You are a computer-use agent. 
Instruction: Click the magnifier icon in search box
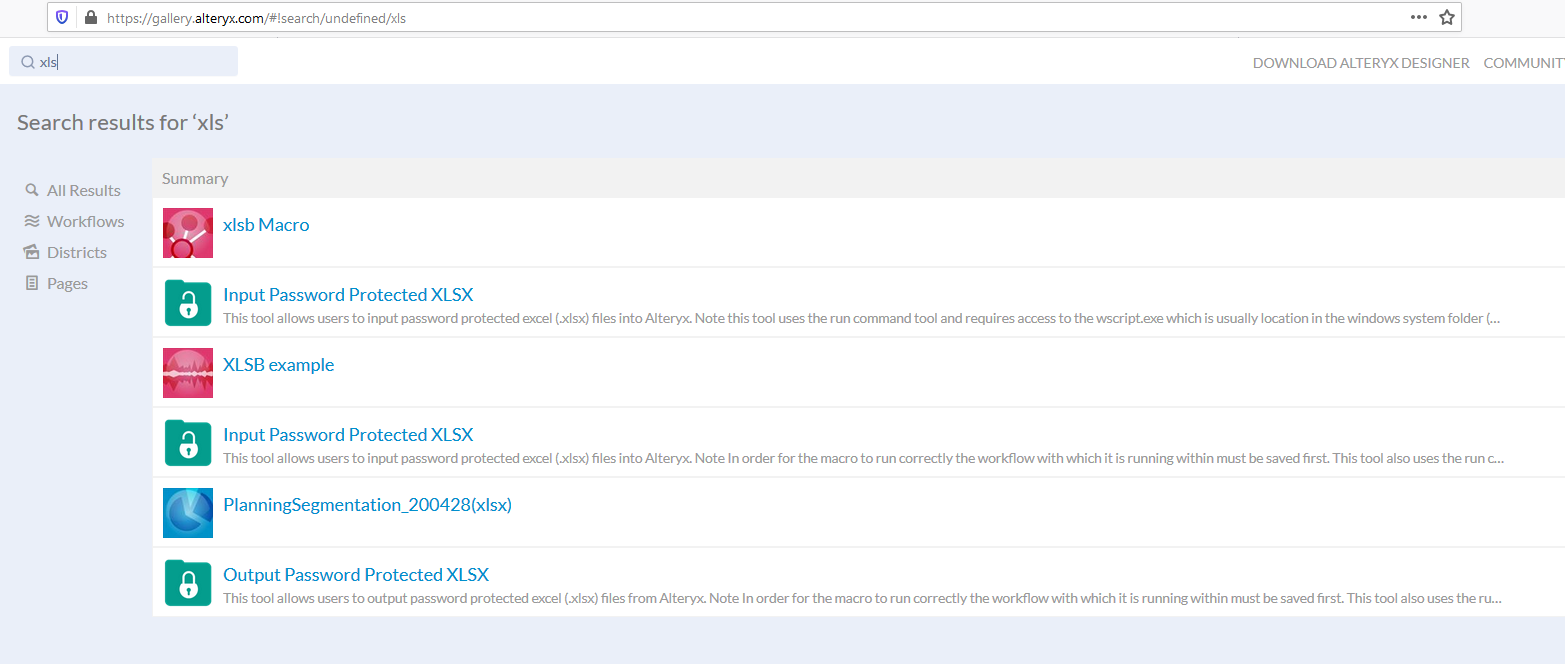tap(28, 62)
